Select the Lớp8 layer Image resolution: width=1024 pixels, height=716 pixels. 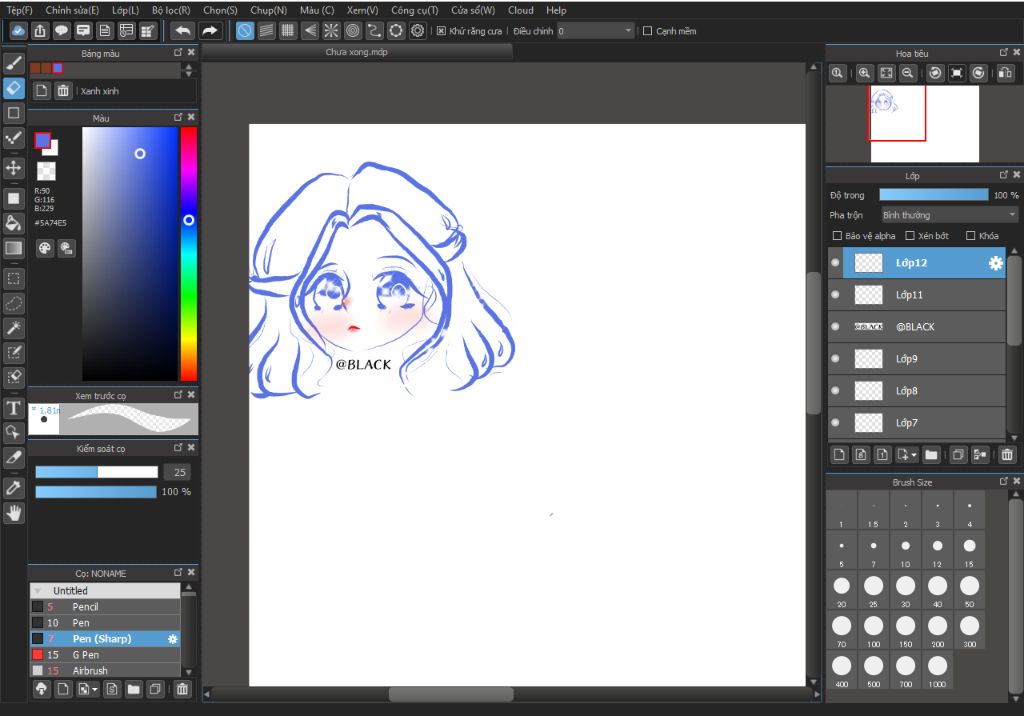pyautogui.click(x=917, y=391)
